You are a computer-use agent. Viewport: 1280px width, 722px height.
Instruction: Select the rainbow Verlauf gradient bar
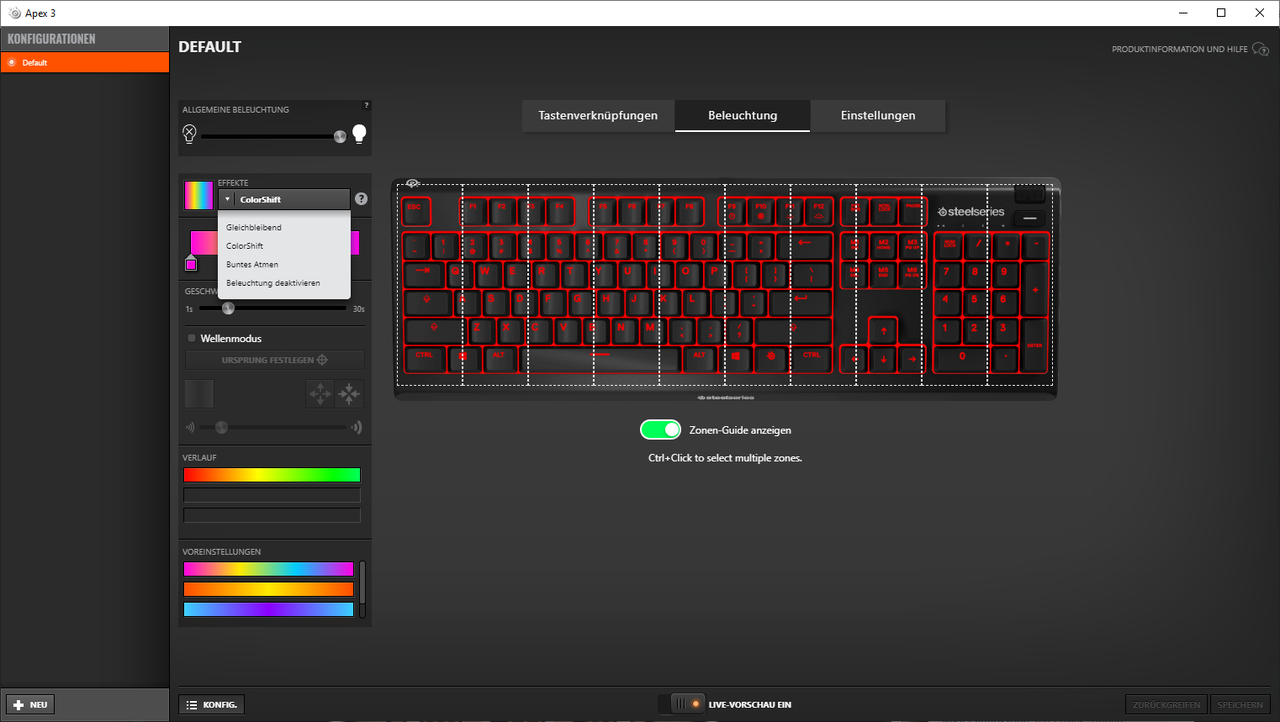click(x=272, y=475)
